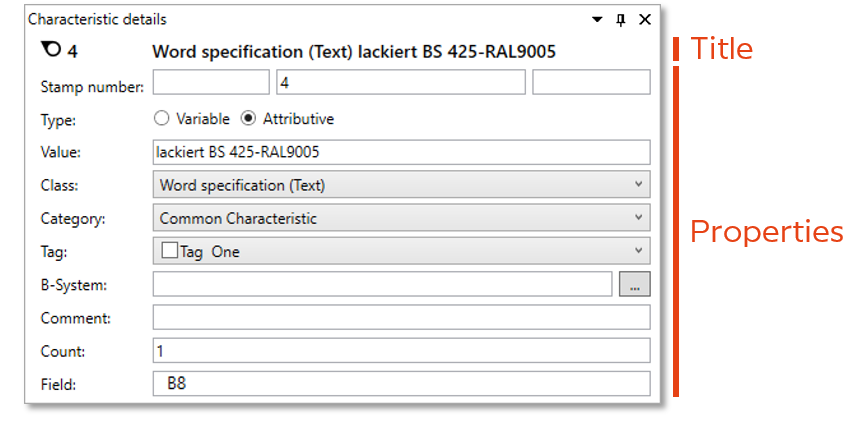Click the Comment input field

pos(401,318)
